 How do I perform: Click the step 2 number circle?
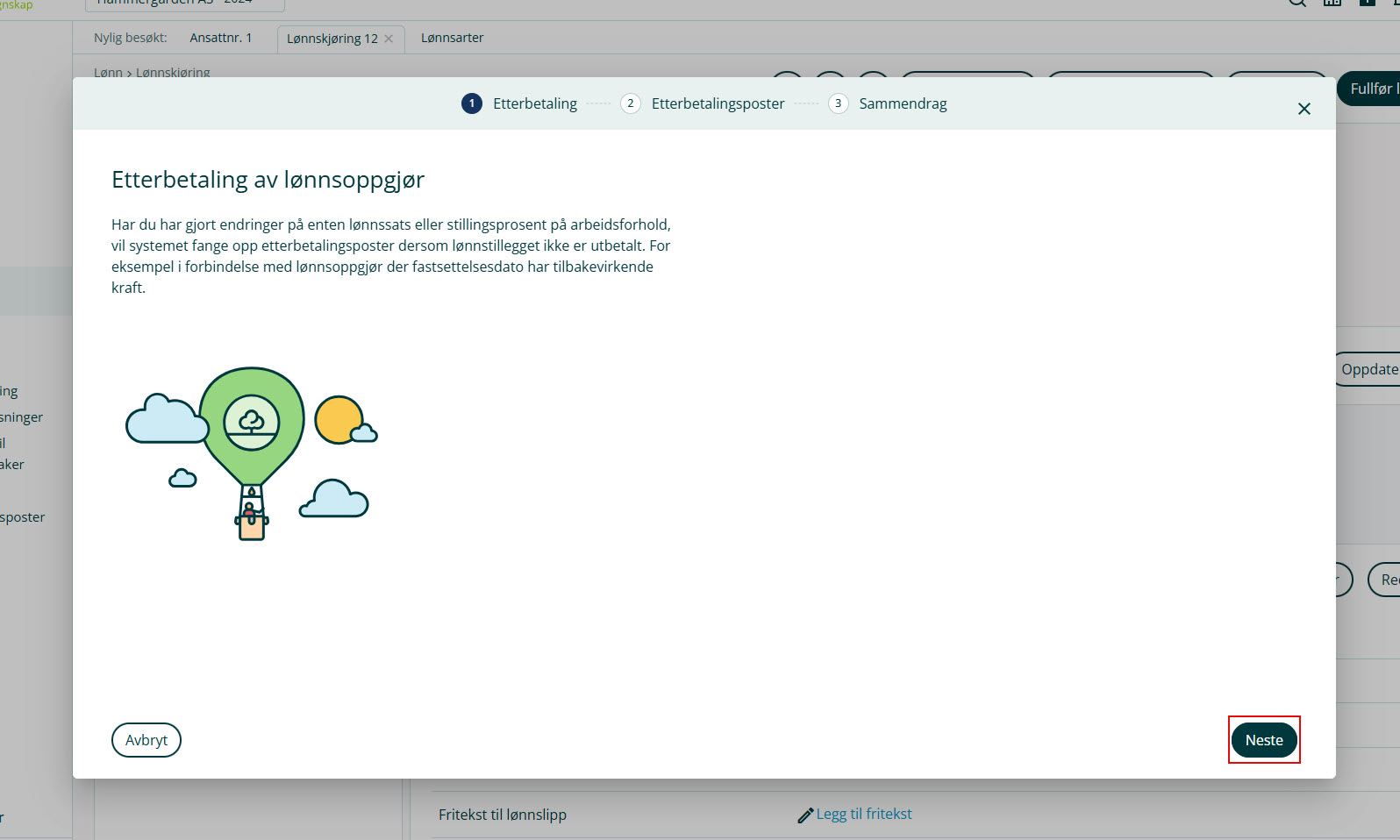(630, 103)
